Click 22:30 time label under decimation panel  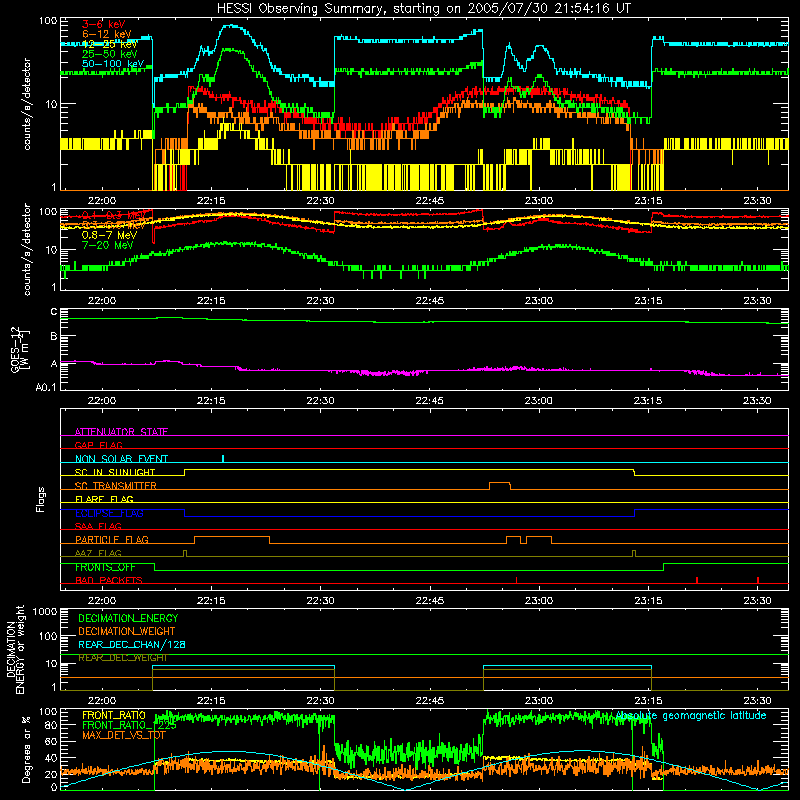[320, 701]
